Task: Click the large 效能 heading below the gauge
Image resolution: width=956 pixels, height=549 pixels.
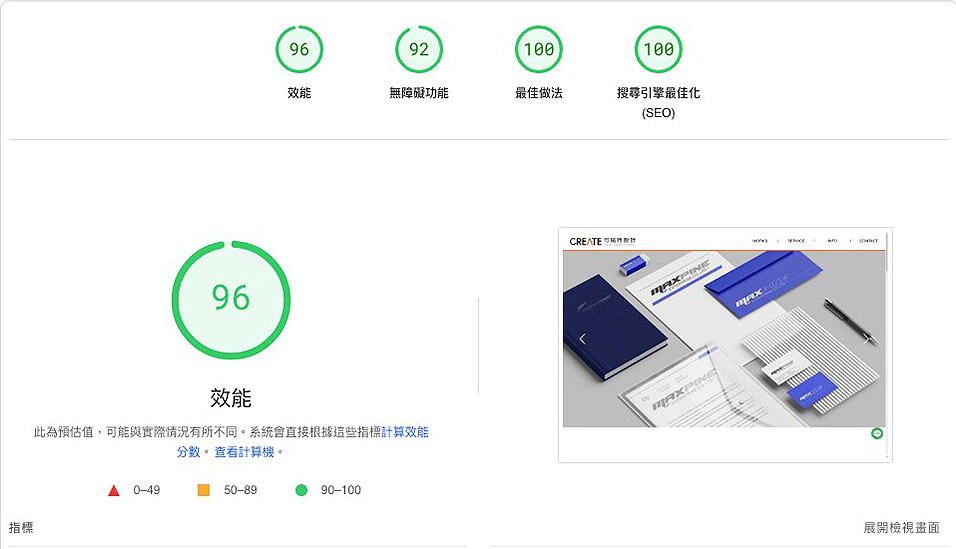Action: click(x=231, y=398)
